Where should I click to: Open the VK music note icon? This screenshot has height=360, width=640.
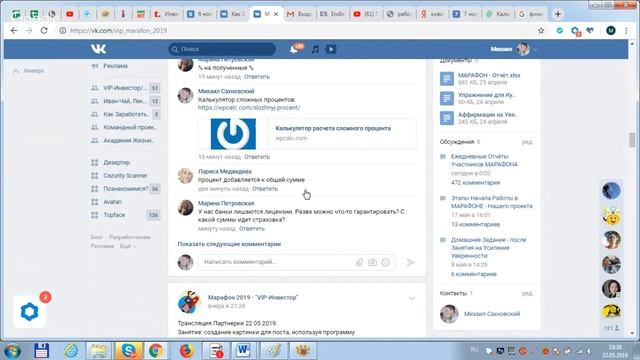pos(315,49)
